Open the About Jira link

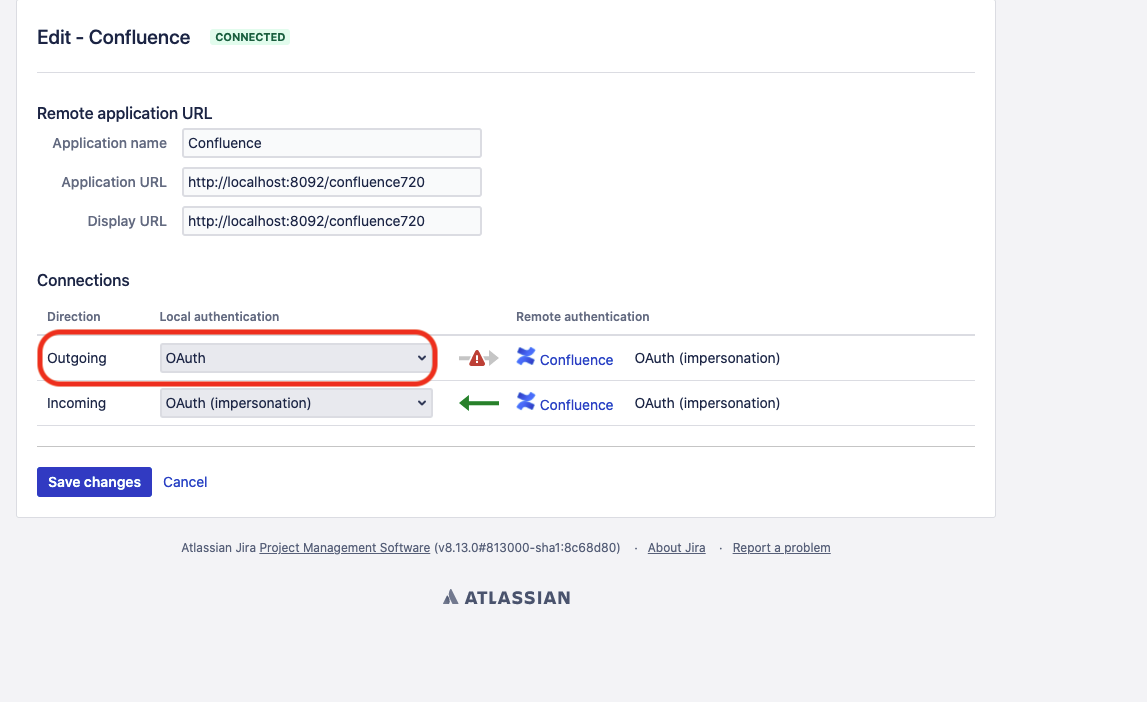click(x=677, y=548)
